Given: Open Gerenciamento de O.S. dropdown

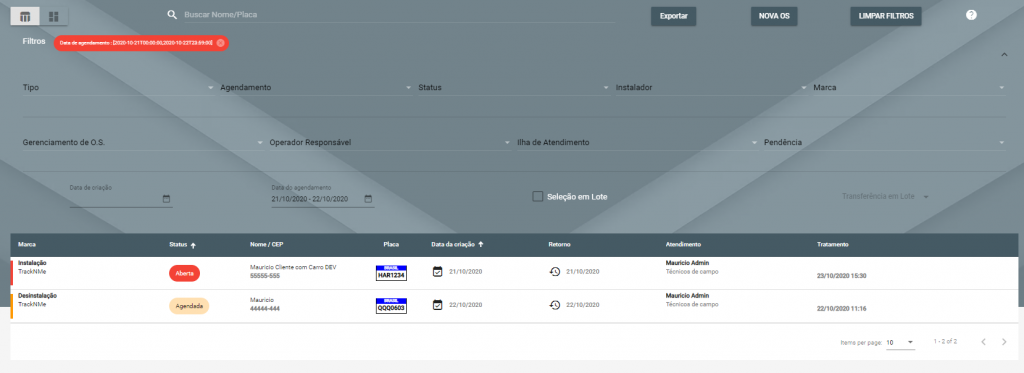Looking at the screenshot, I should [143, 142].
